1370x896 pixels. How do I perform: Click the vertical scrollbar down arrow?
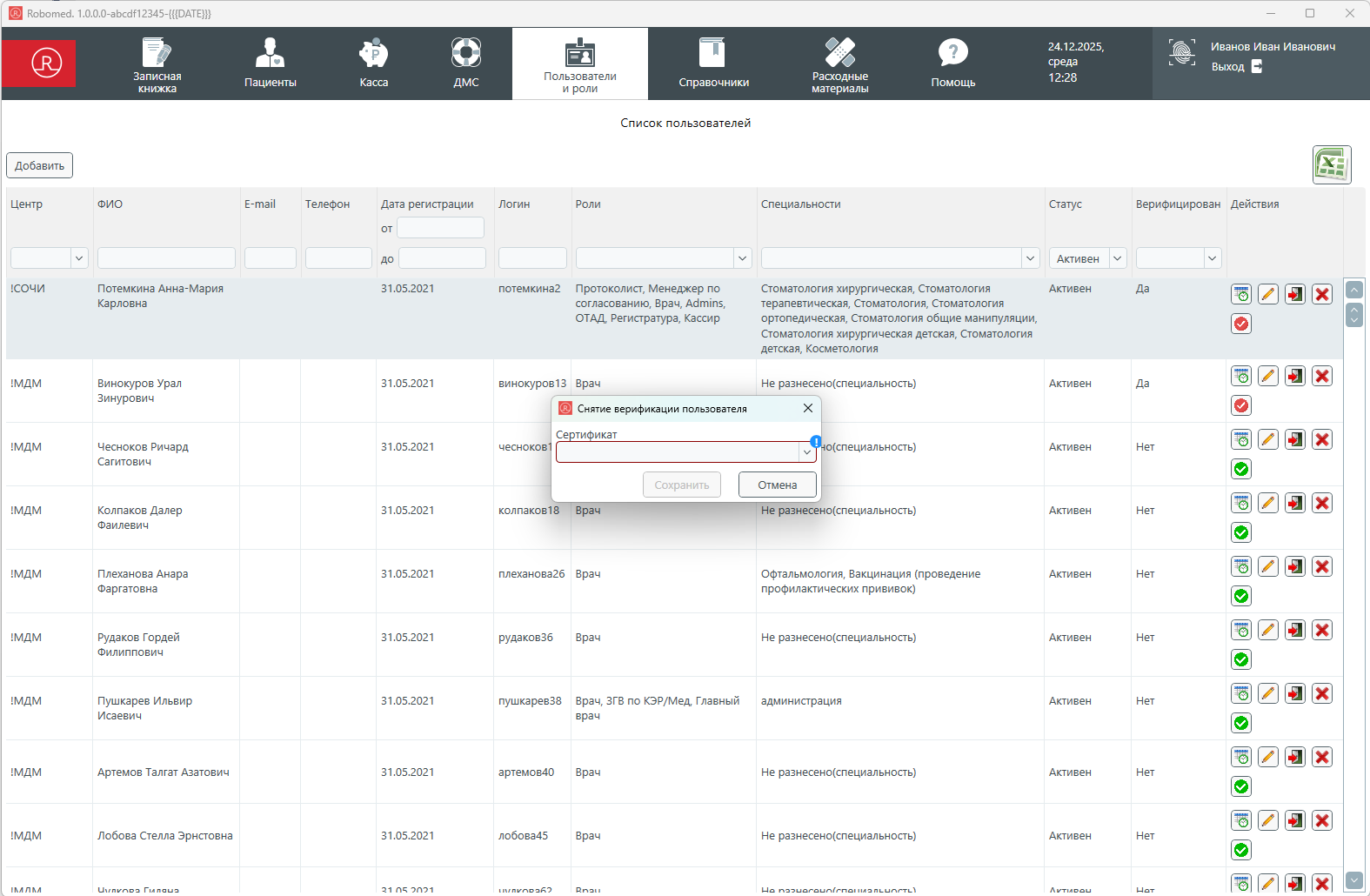(1353, 879)
